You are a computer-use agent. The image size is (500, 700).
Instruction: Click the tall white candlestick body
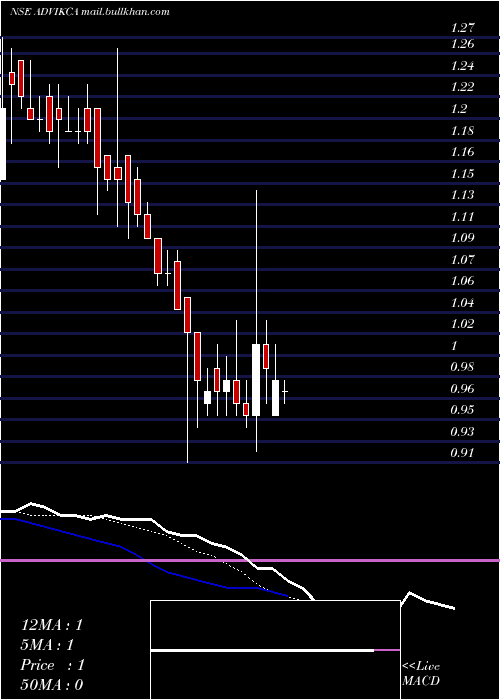point(256,380)
